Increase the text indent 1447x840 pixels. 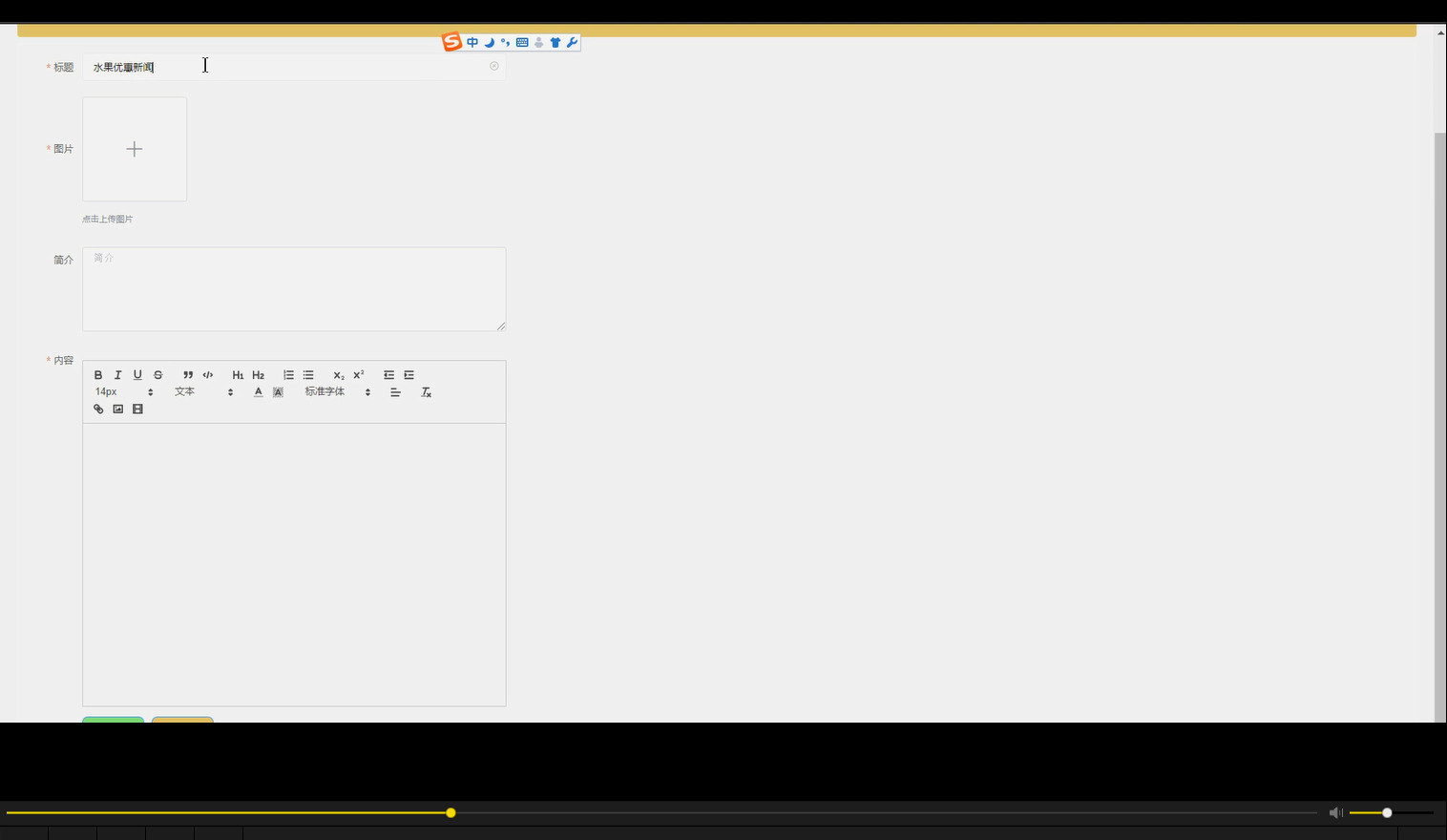pyautogui.click(x=409, y=375)
